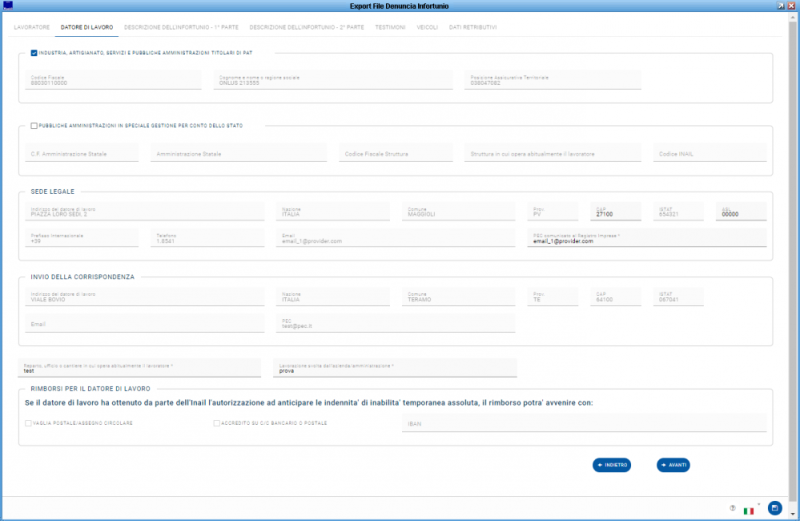Click Sede Legale Comune field Maggioli
The image size is (800, 521).
[x=458, y=211]
